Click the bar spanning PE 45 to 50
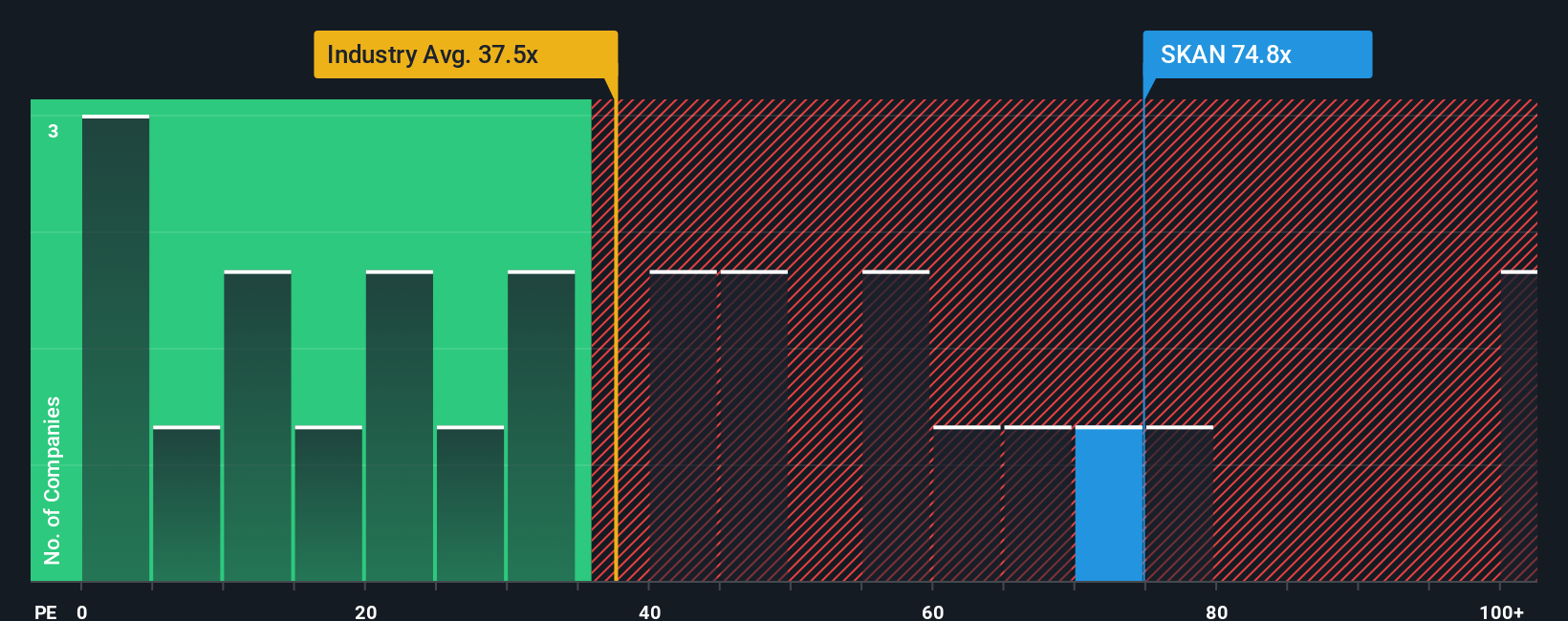 [x=754, y=426]
